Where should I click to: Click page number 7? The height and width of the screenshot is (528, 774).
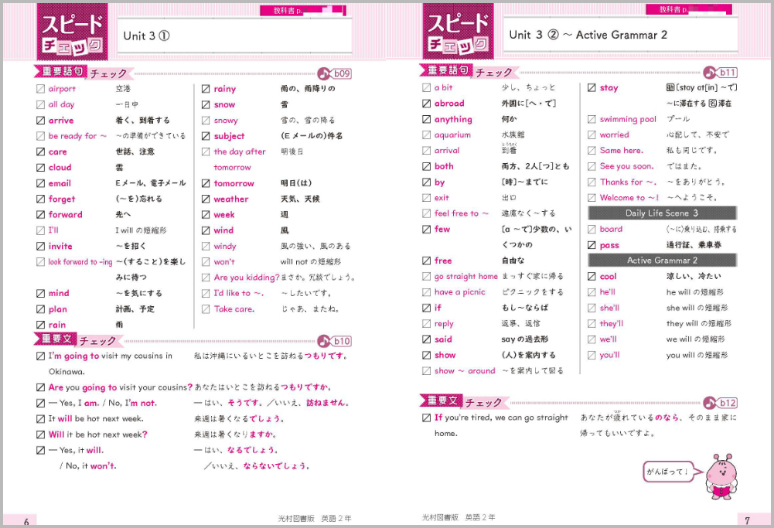click(747, 520)
